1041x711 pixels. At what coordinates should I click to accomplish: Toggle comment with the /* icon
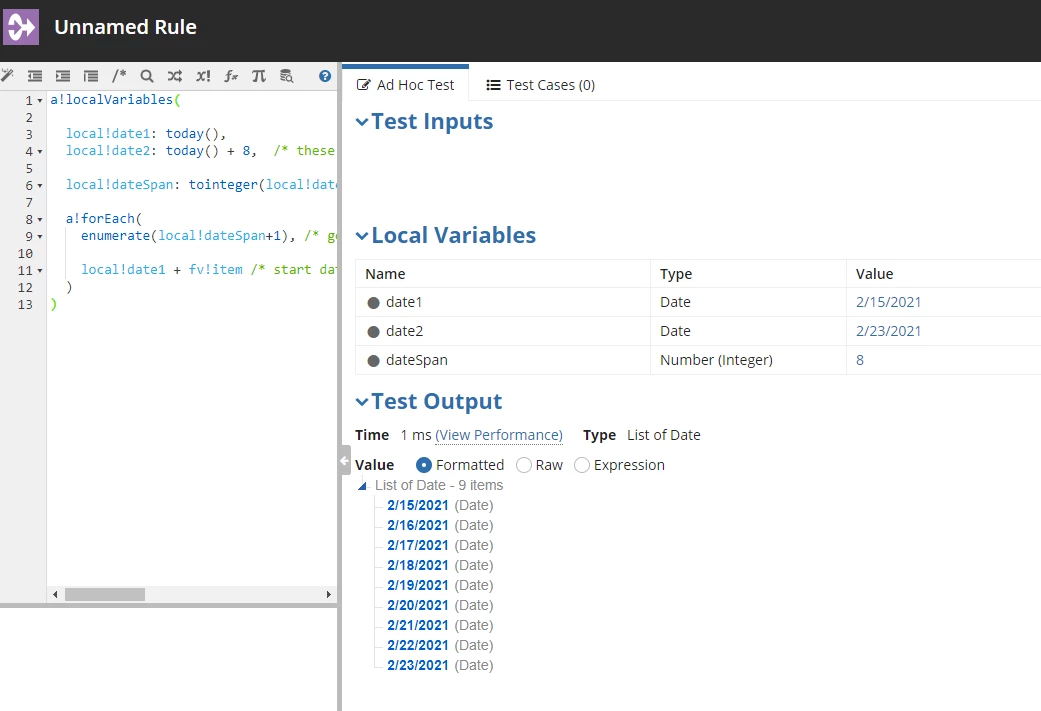119,76
